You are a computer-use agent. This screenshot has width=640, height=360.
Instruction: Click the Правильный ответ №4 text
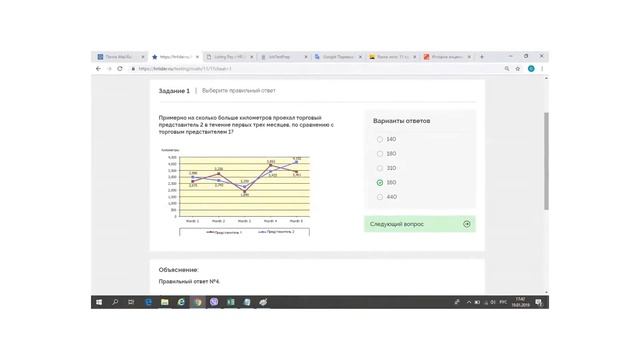tap(189, 282)
